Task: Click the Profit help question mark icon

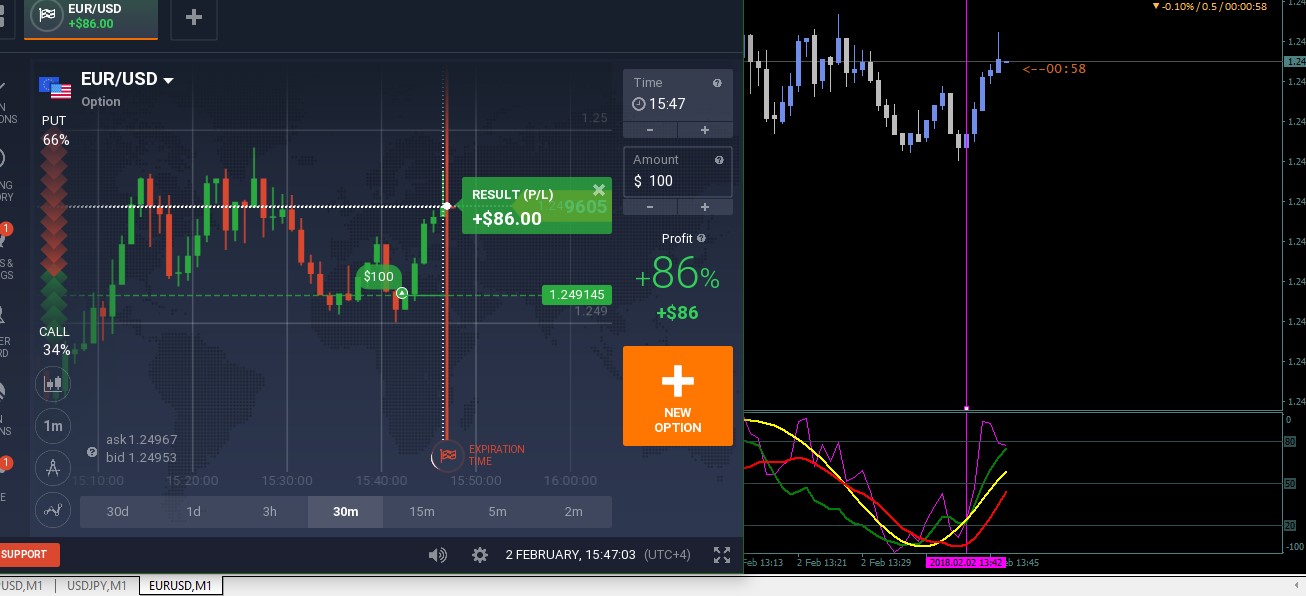Action: pos(701,238)
